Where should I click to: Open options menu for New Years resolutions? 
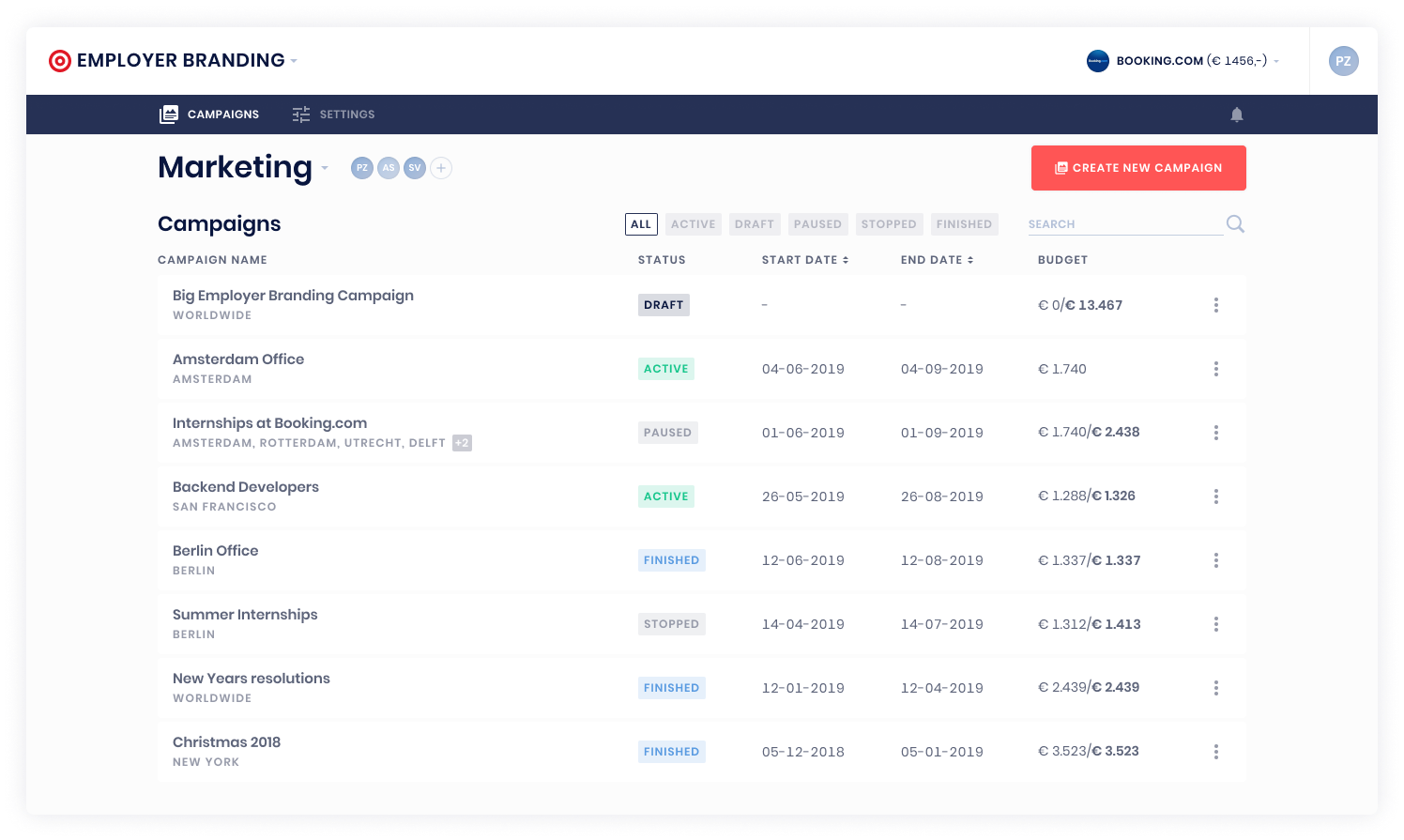pyautogui.click(x=1216, y=688)
